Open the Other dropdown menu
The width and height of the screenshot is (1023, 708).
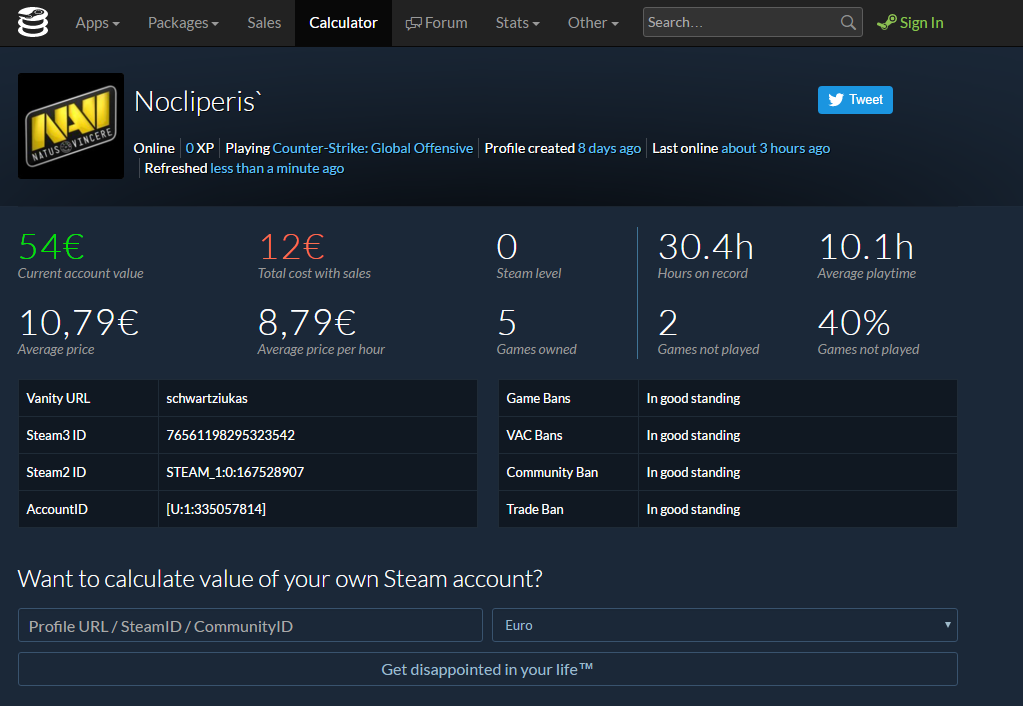(x=593, y=23)
